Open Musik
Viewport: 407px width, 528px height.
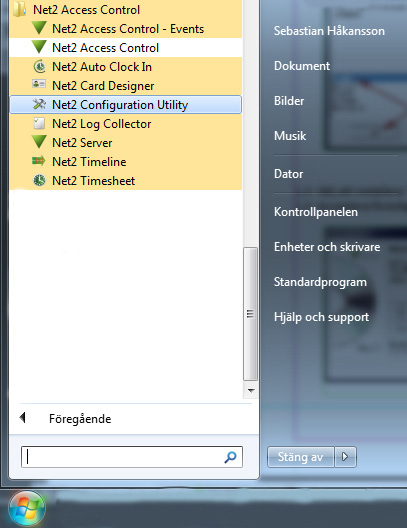coord(290,136)
